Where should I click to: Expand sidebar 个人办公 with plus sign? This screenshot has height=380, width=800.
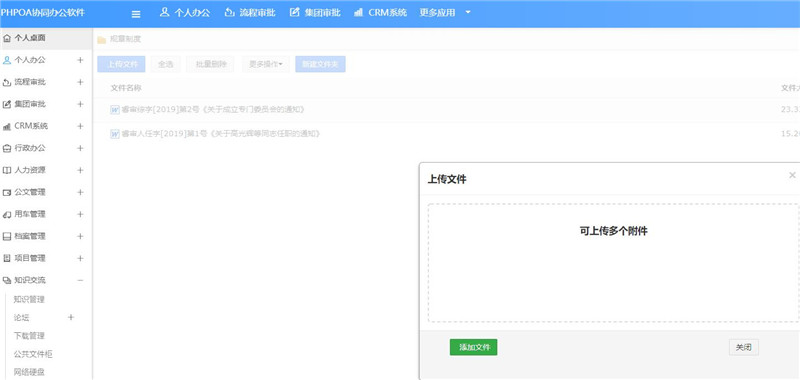coord(80,60)
